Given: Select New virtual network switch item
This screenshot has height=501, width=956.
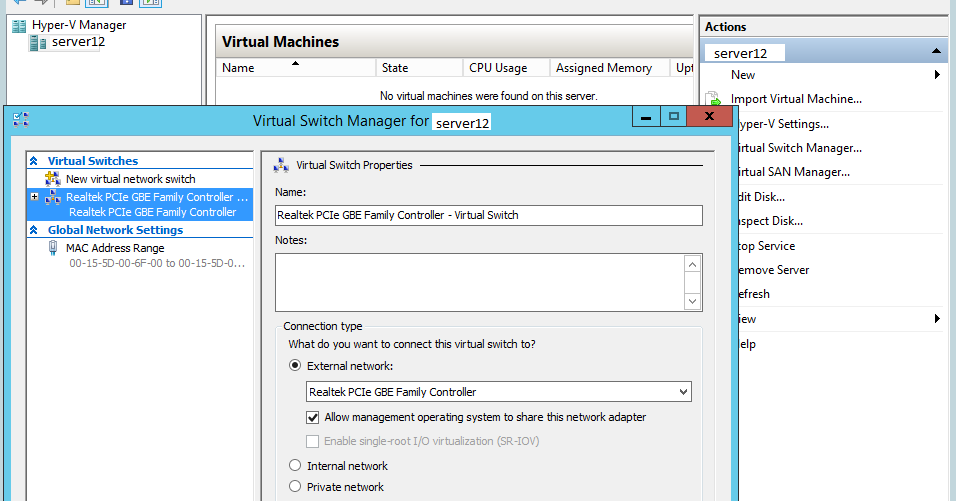Looking at the screenshot, I should (130, 179).
